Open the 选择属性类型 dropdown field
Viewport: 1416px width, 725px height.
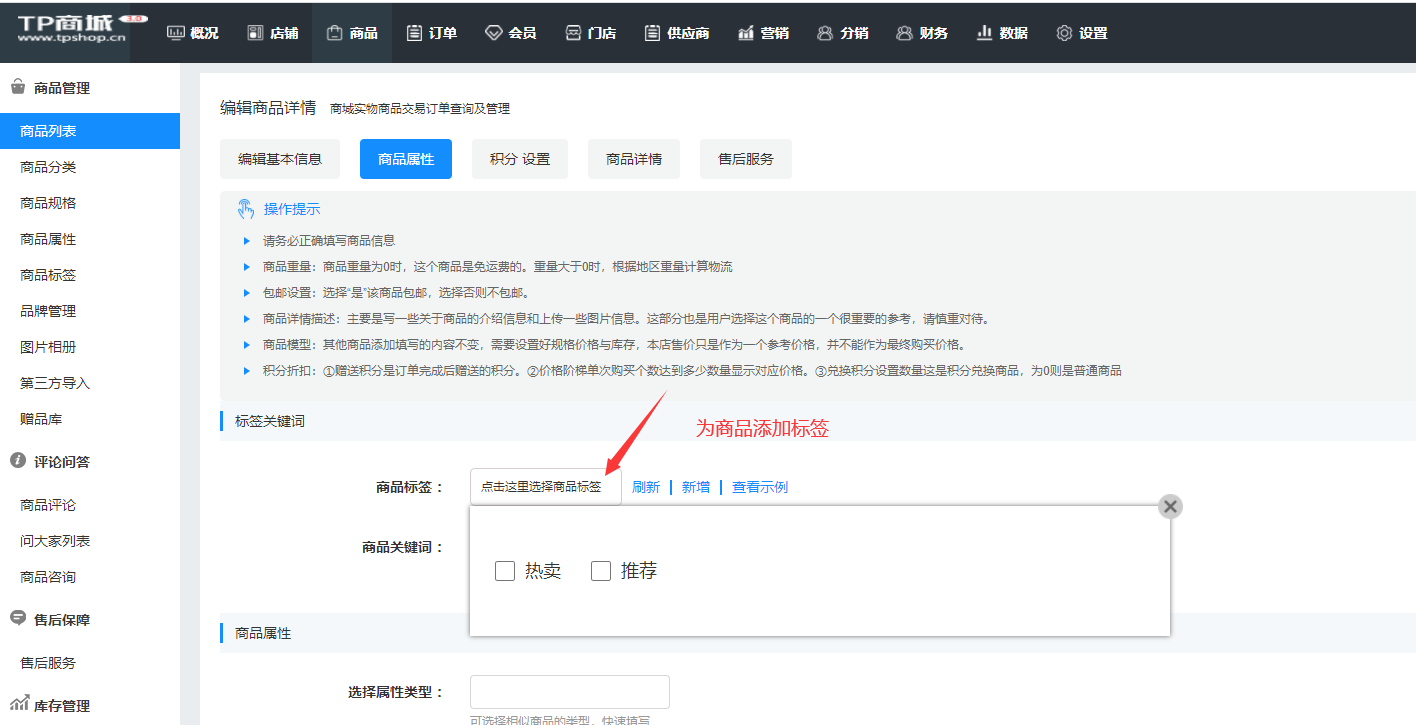pyautogui.click(x=569, y=692)
